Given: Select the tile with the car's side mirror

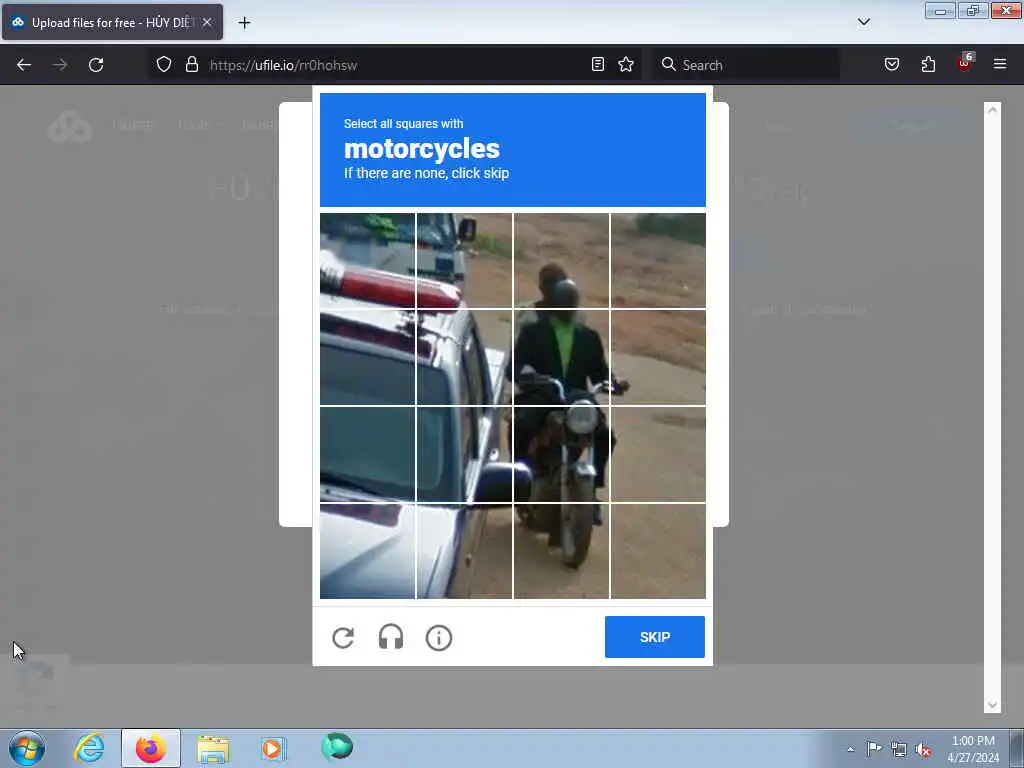Looking at the screenshot, I should 464,455.
